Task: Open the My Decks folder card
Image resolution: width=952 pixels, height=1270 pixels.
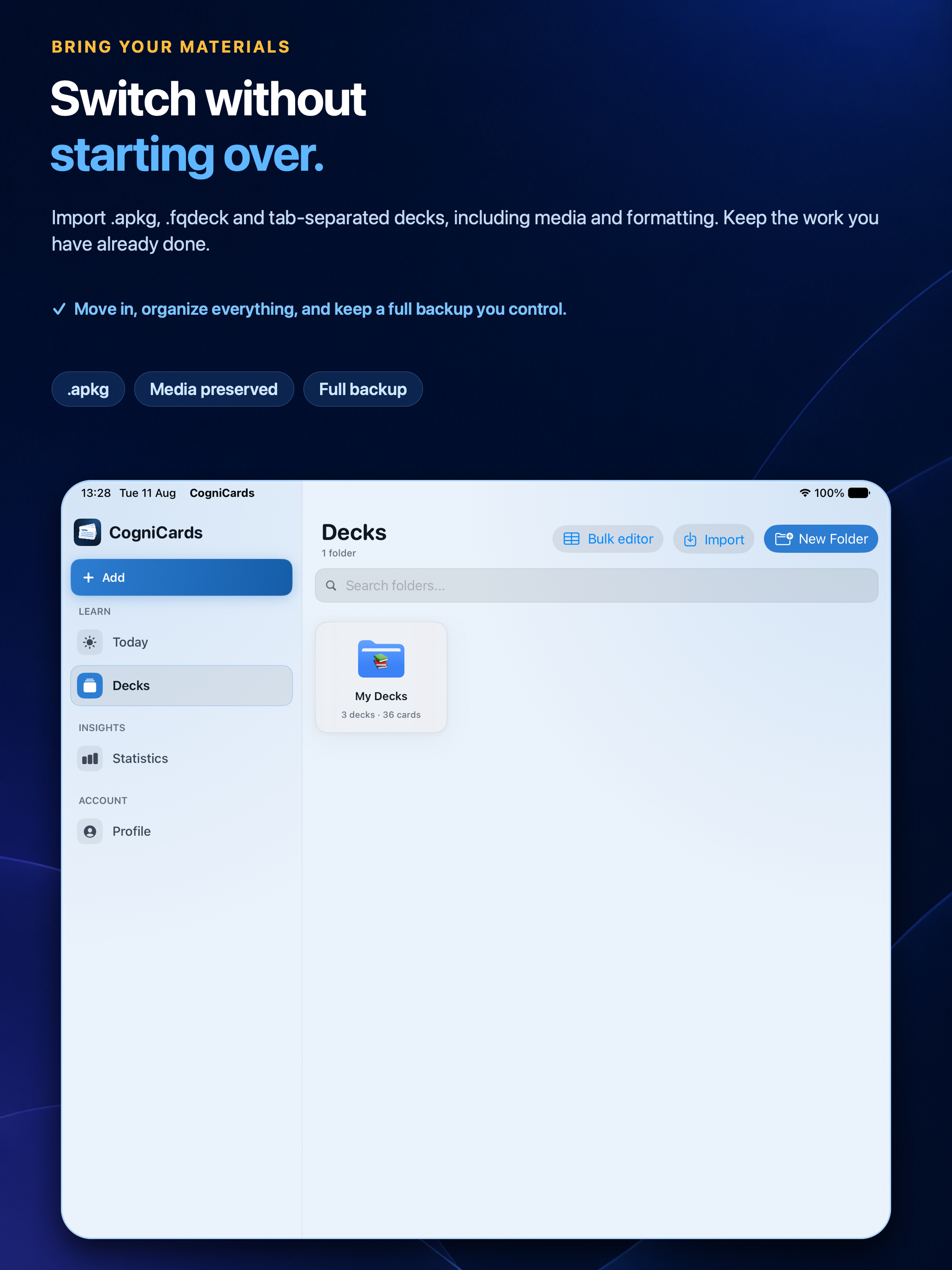Action: pos(381,677)
